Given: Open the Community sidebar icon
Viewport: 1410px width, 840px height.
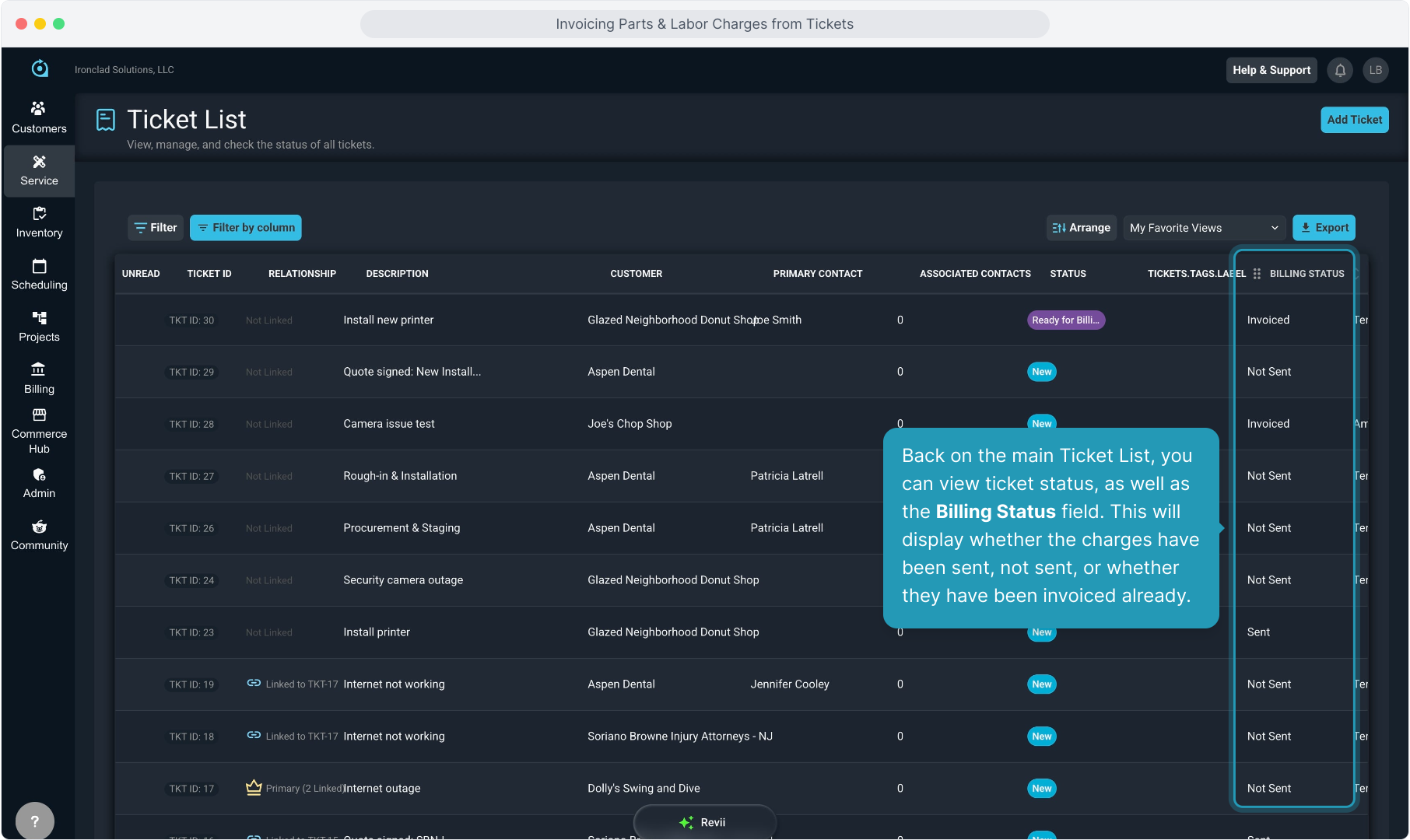Looking at the screenshot, I should coord(39,527).
